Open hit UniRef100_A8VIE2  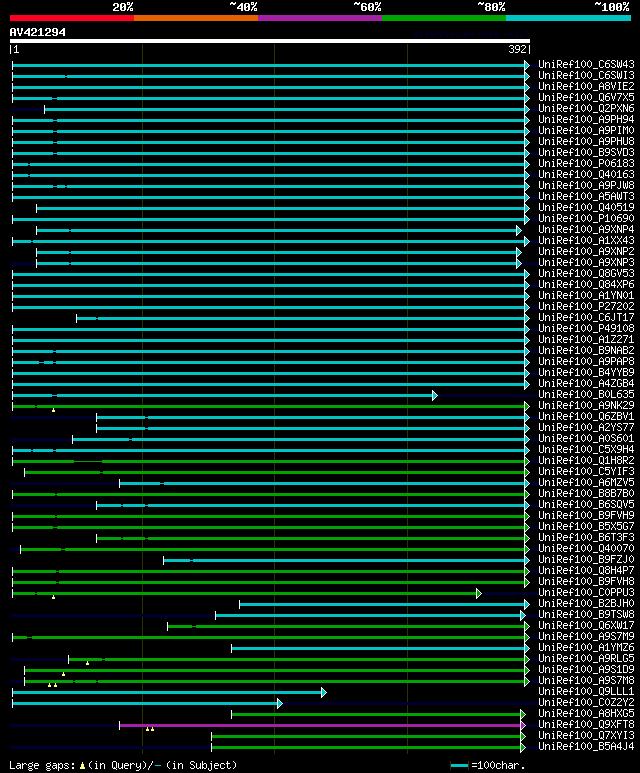(586, 86)
